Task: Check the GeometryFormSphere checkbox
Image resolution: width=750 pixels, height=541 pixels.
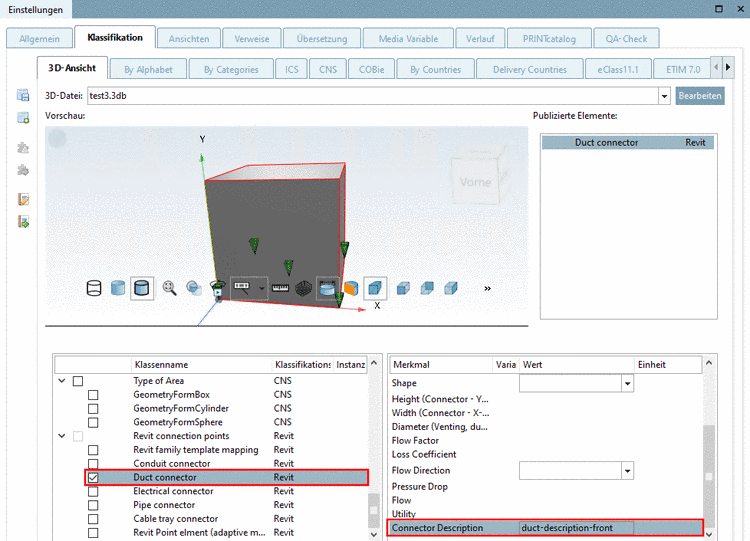Action: (93, 422)
